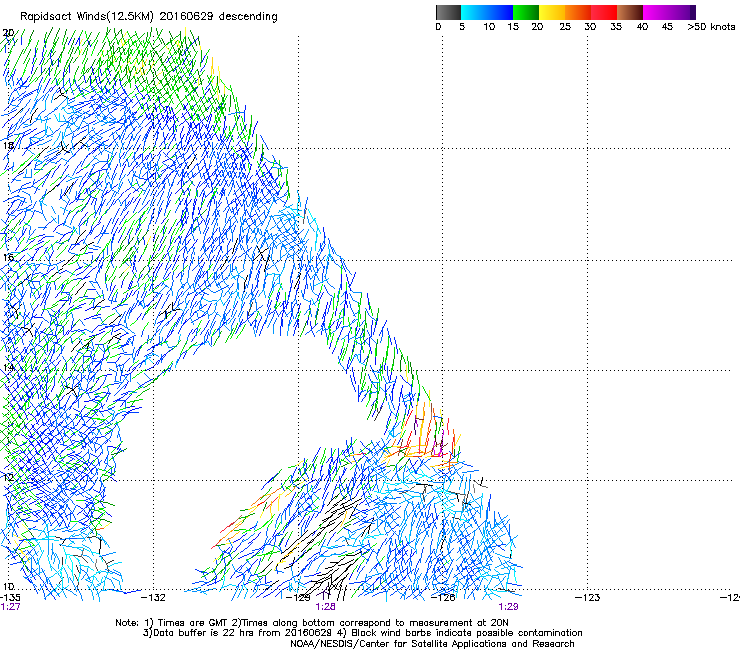740x650 pixels.
Task: Click the longitude label -129
Action: coord(298,598)
